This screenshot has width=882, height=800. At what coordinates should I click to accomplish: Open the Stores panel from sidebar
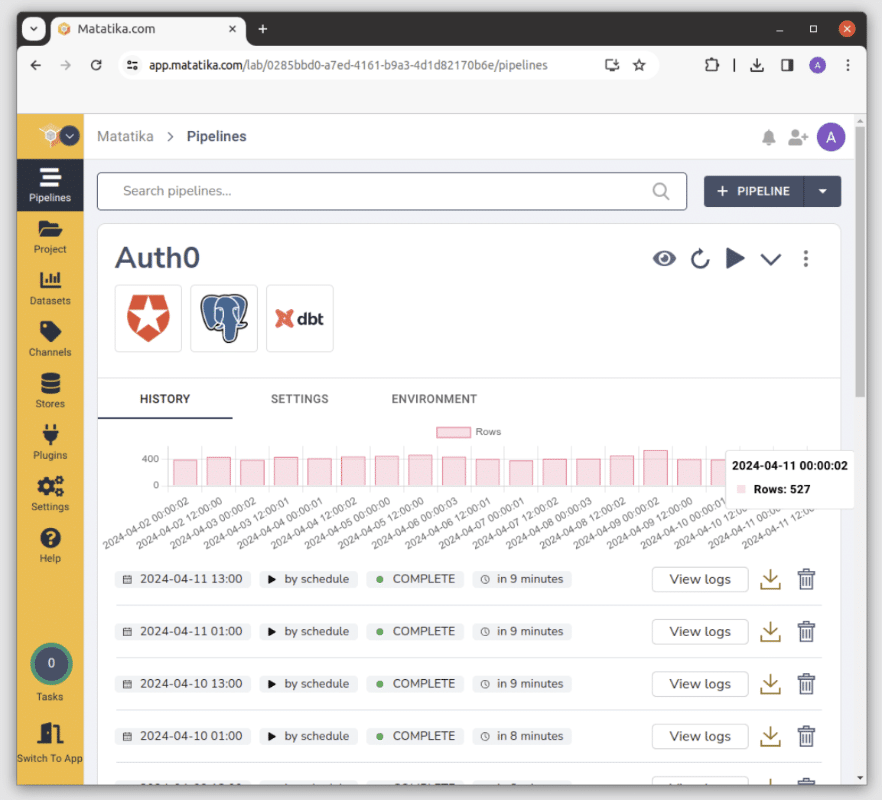tap(49, 390)
